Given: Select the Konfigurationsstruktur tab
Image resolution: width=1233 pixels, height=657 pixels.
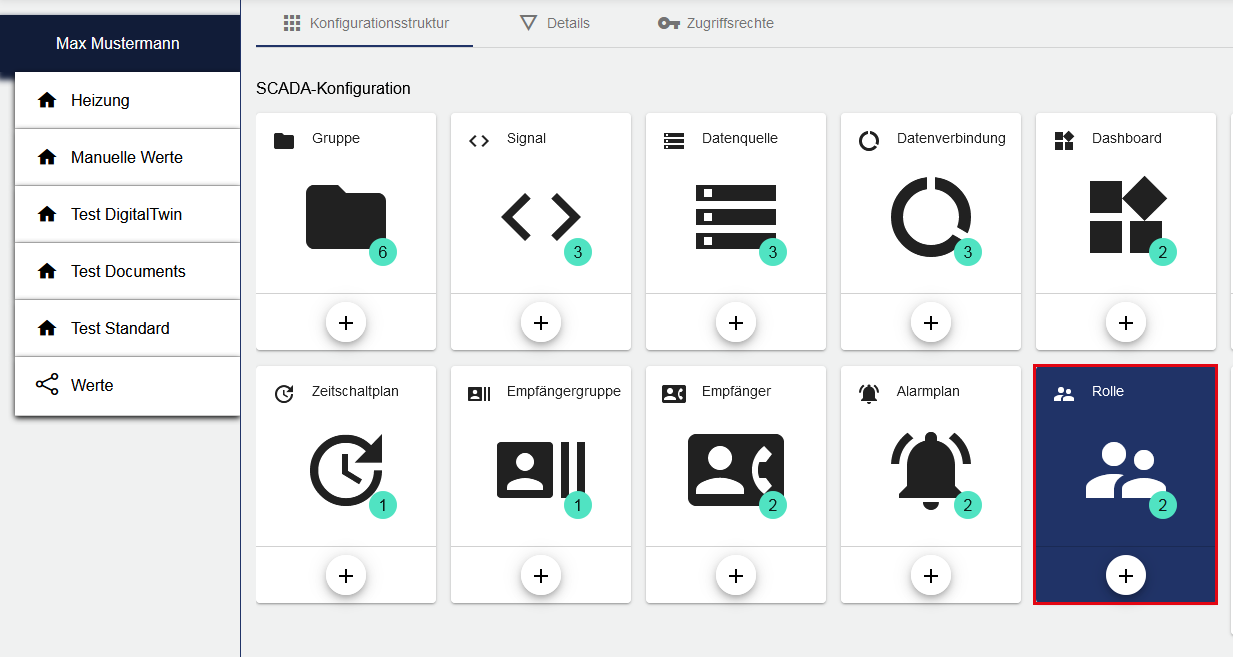Looking at the screenshot, I should coord(365,23).
